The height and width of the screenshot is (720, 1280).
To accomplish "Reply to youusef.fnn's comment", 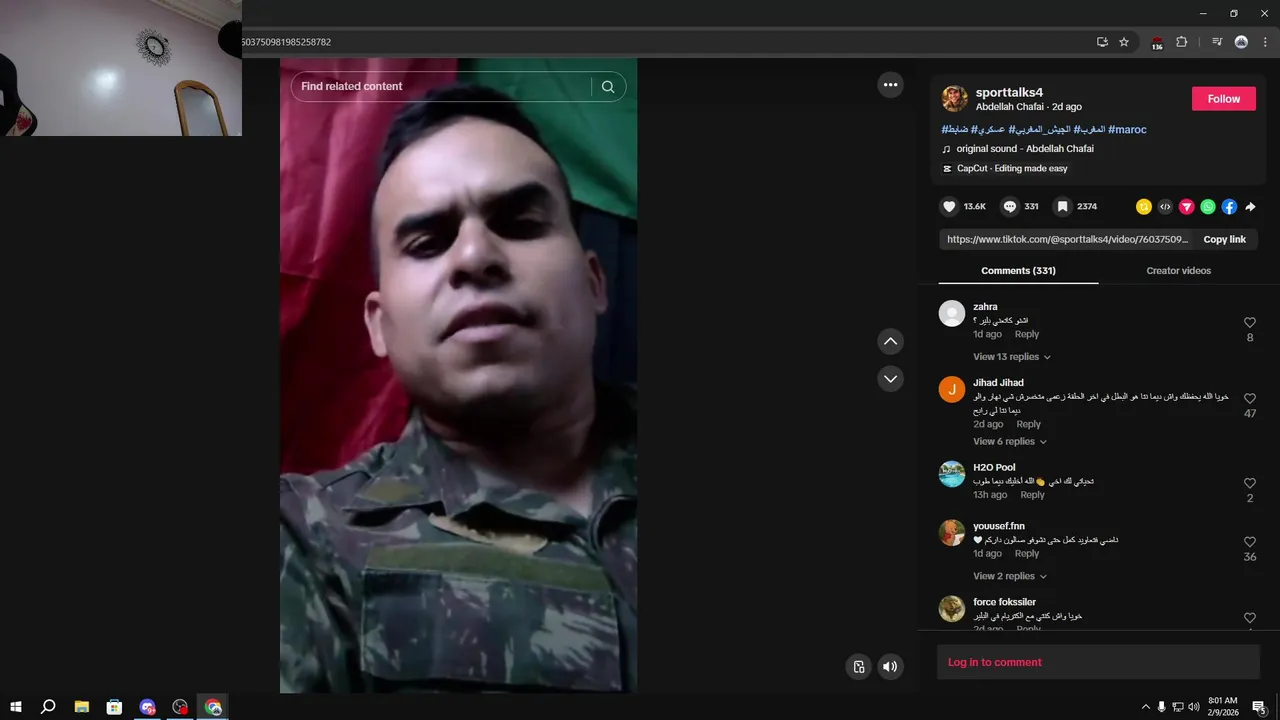I will click(x=1027, y=554).
